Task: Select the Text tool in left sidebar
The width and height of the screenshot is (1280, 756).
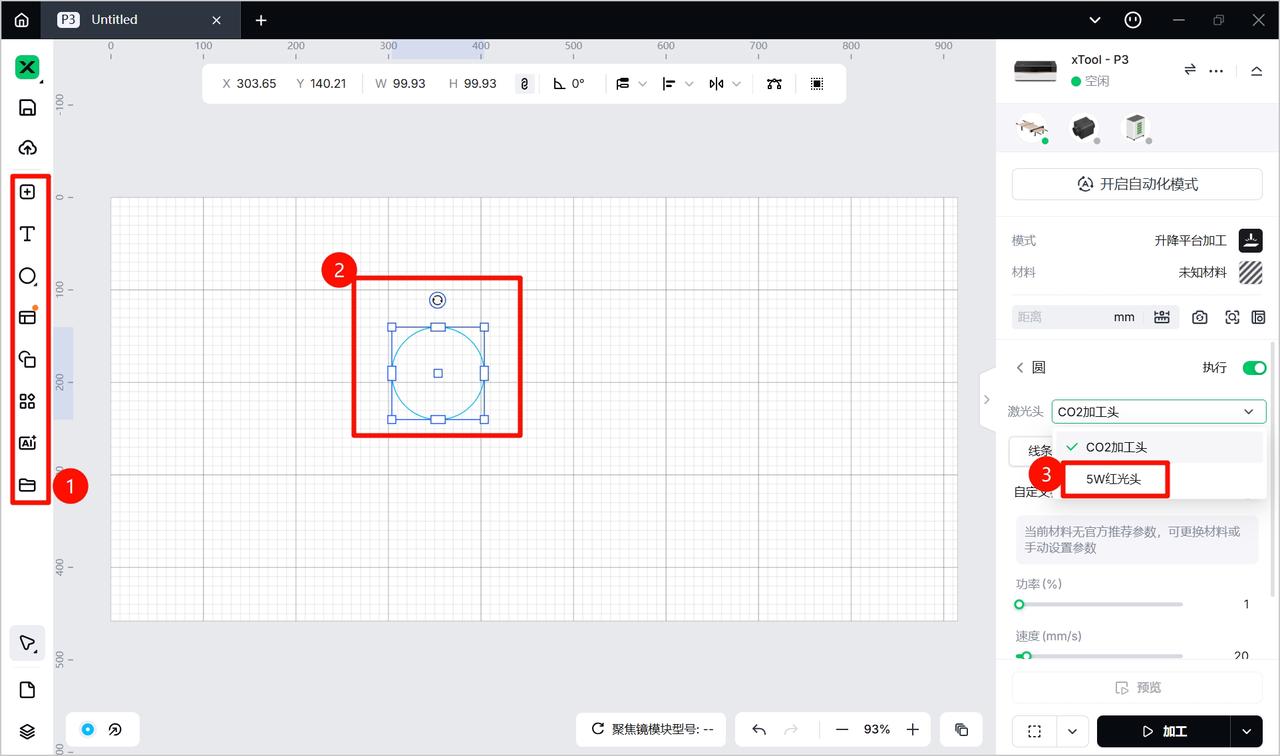Action: coord(27,234)
